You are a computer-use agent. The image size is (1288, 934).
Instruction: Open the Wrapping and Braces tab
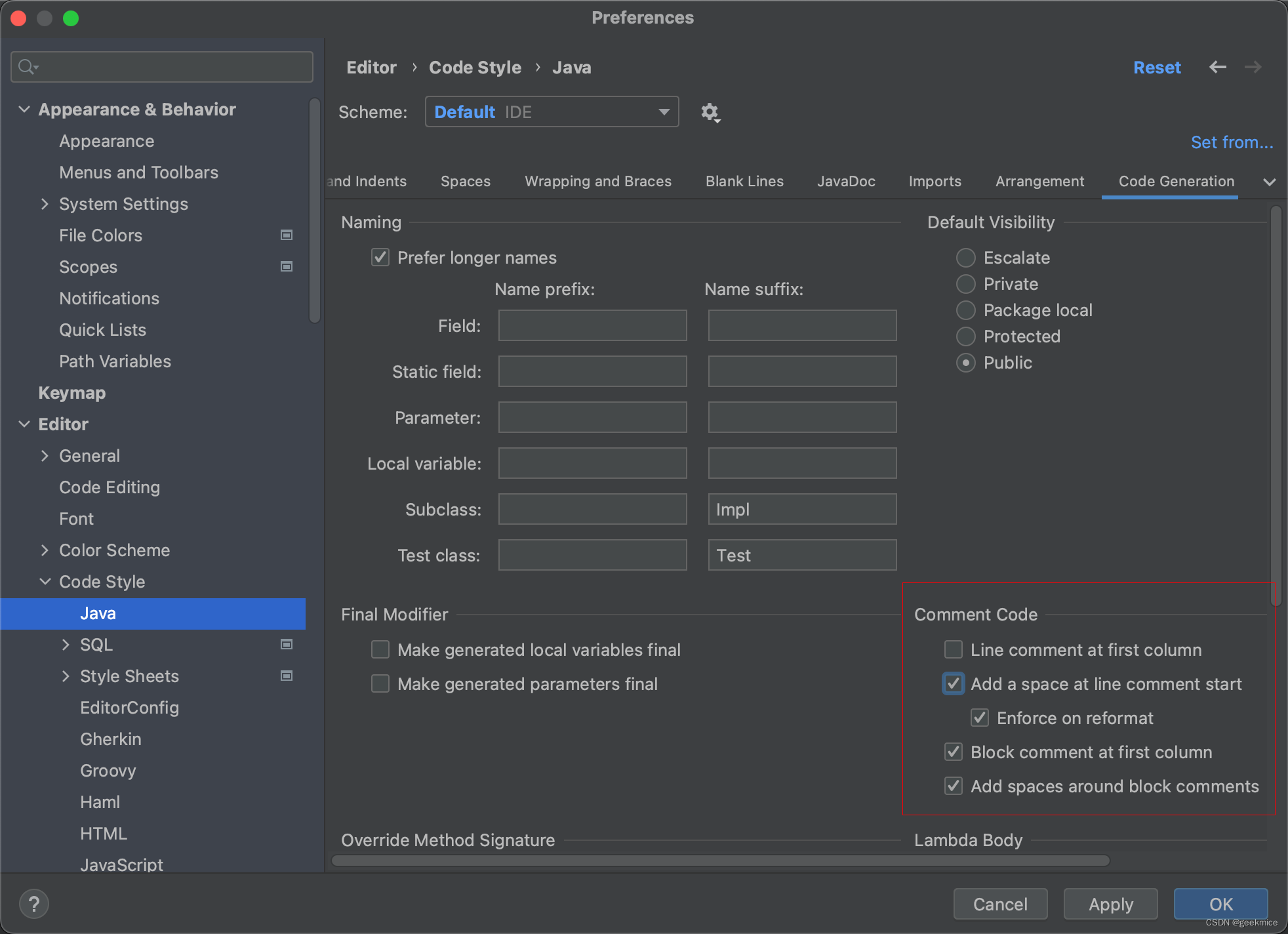(x=597, y=182)
